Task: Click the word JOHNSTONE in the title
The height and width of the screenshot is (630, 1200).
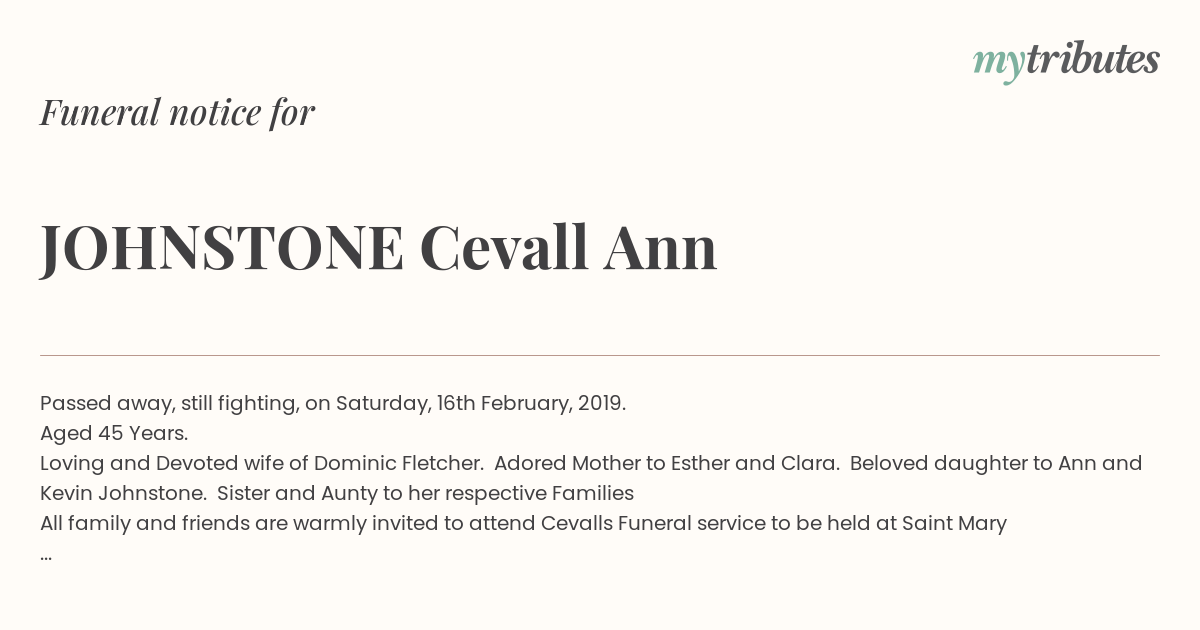Action: pos(222,248)
